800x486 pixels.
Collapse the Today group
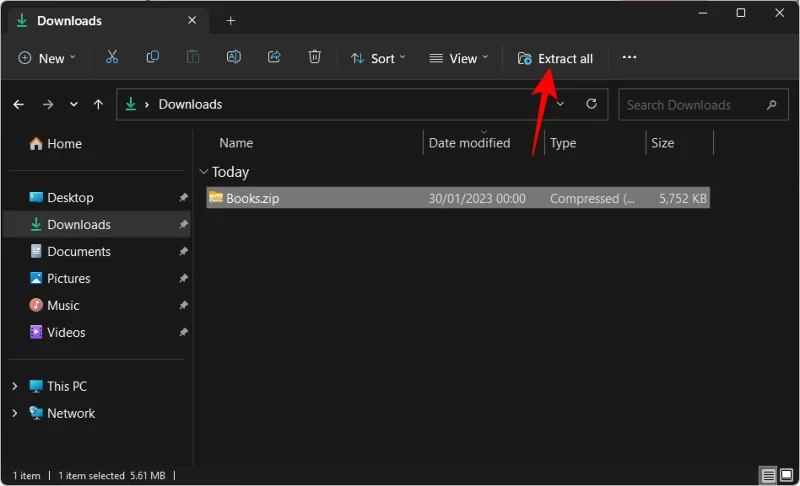(x=204, y=172)
